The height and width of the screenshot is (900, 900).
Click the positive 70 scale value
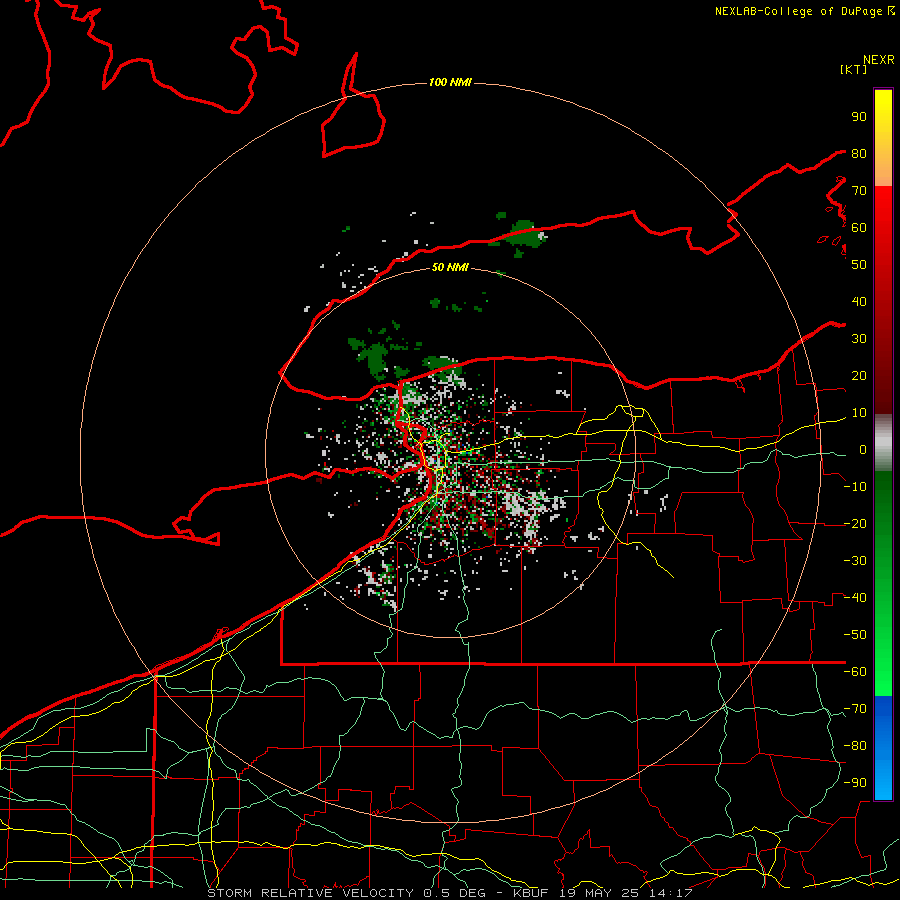click(859, 191)
